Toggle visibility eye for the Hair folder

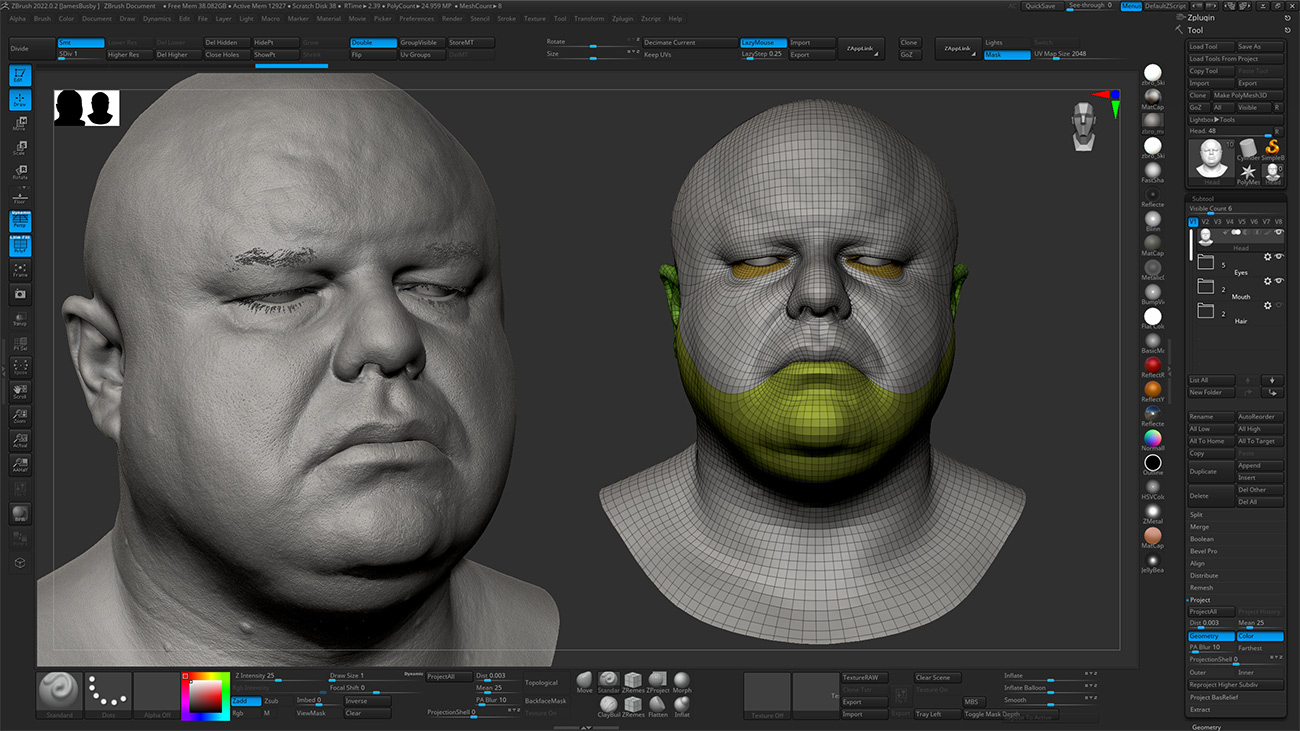coord(1279,305)
